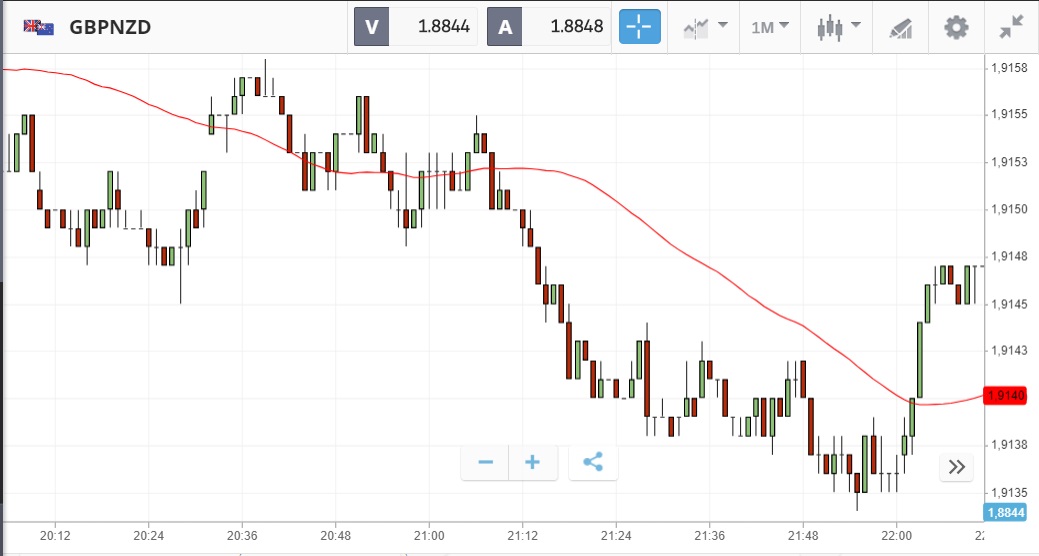Zoom out with the minus button
1039x556 pixels.
point(486,462)
